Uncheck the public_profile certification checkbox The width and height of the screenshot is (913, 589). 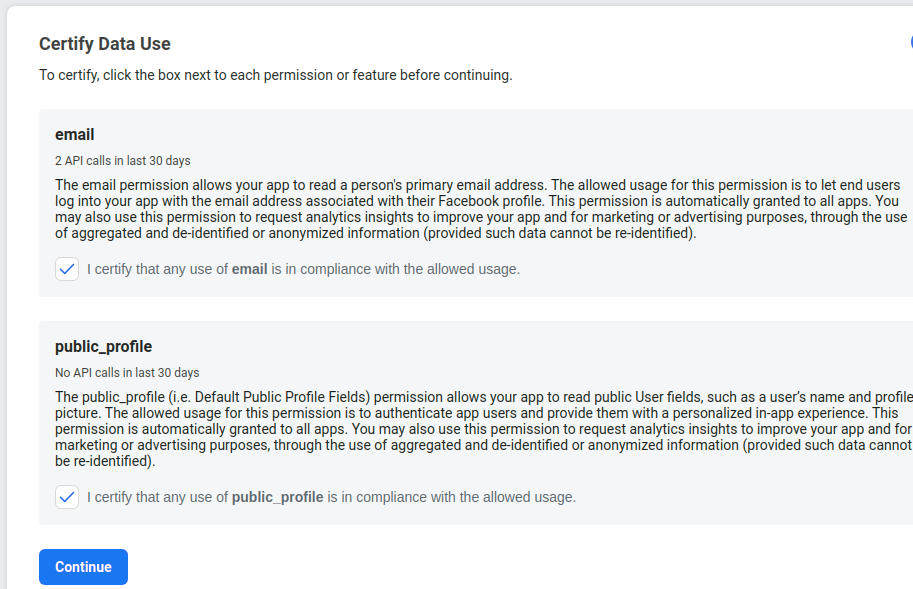click(x=67, y=497)
